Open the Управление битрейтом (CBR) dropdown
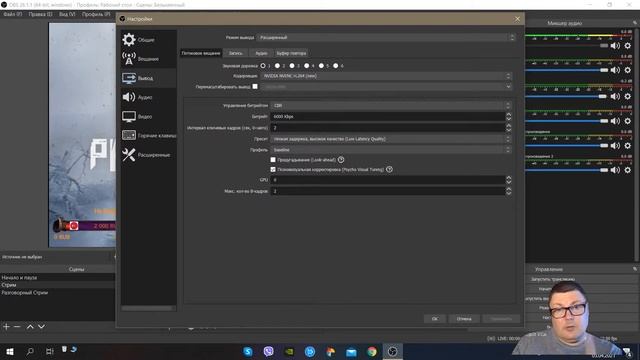 click(391, 105)
